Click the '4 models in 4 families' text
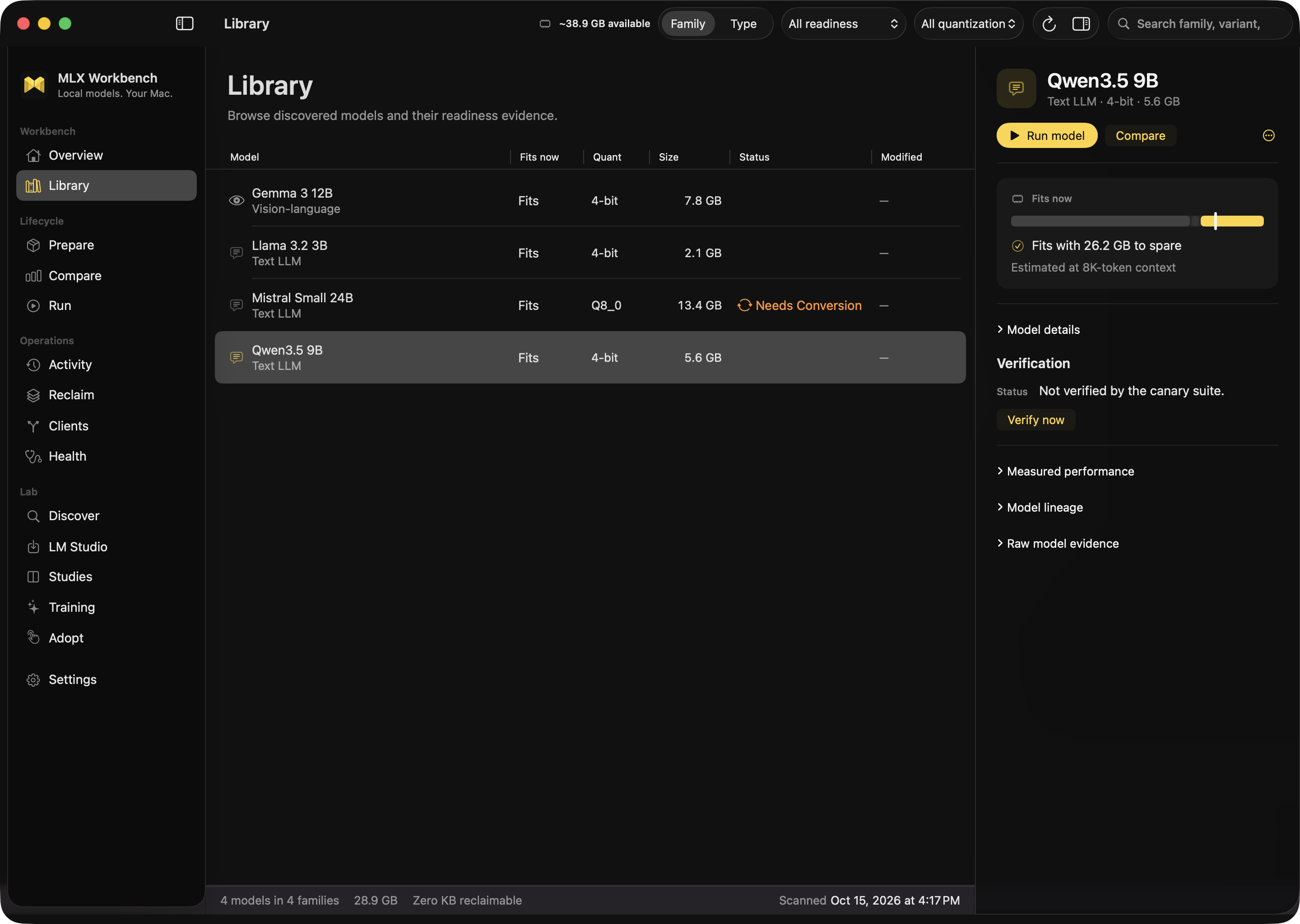 point(279,900)
